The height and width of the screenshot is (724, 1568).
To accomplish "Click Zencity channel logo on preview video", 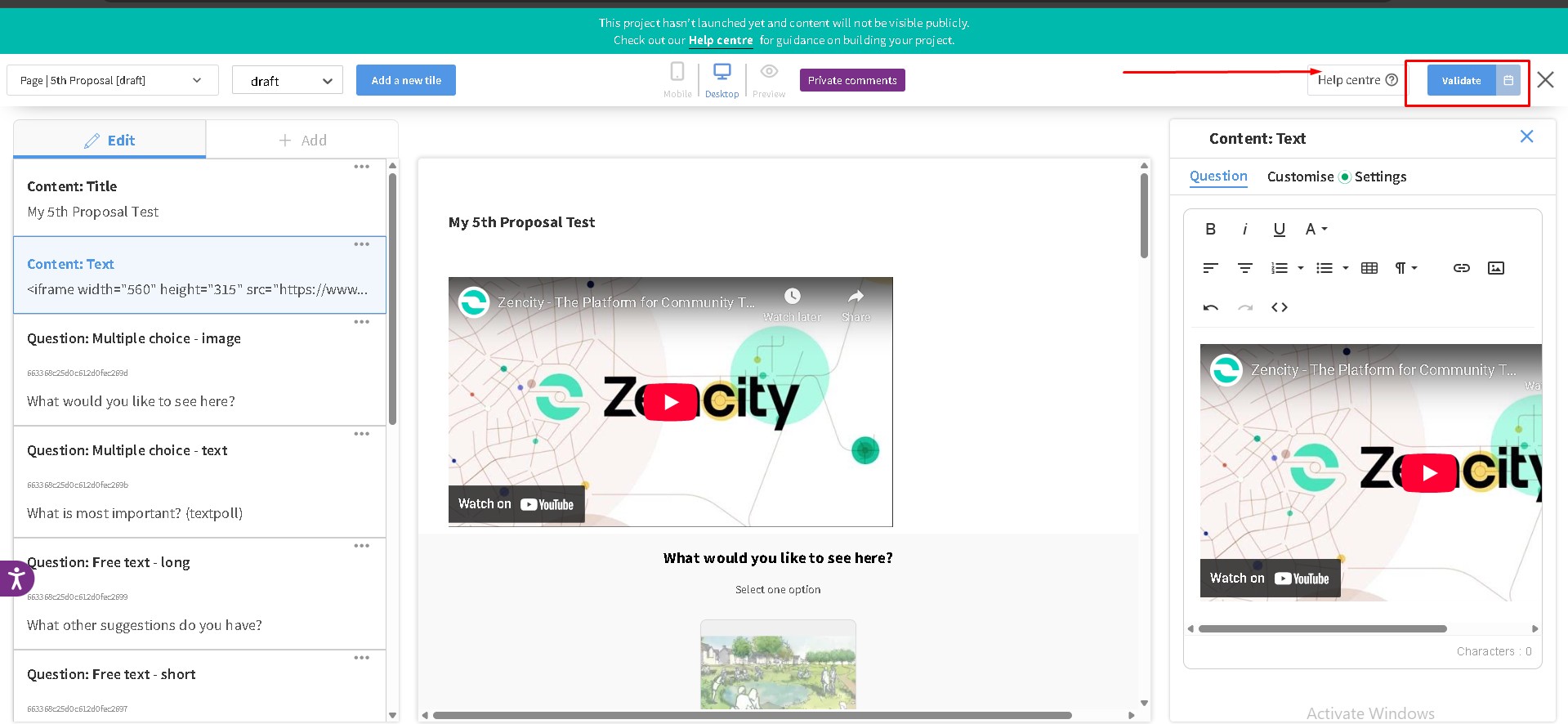I will [473, 302].
